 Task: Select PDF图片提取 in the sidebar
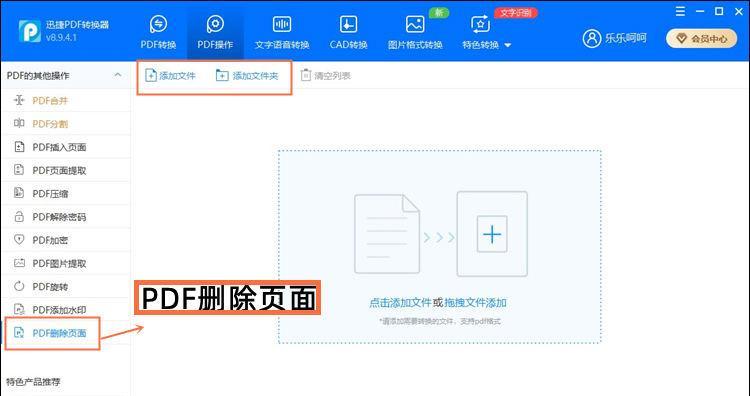click(66, 264)
